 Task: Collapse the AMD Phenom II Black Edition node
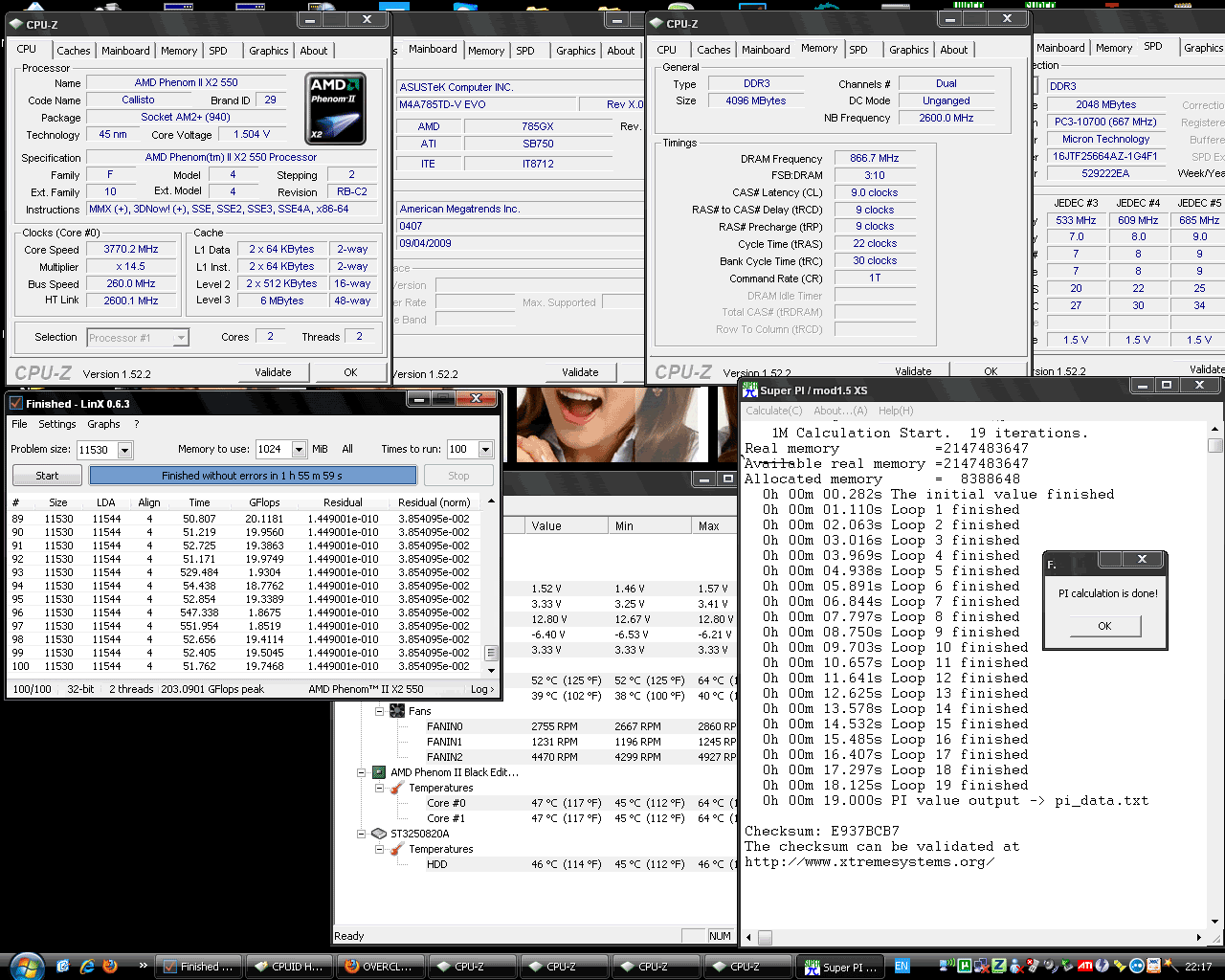[362, 772]
